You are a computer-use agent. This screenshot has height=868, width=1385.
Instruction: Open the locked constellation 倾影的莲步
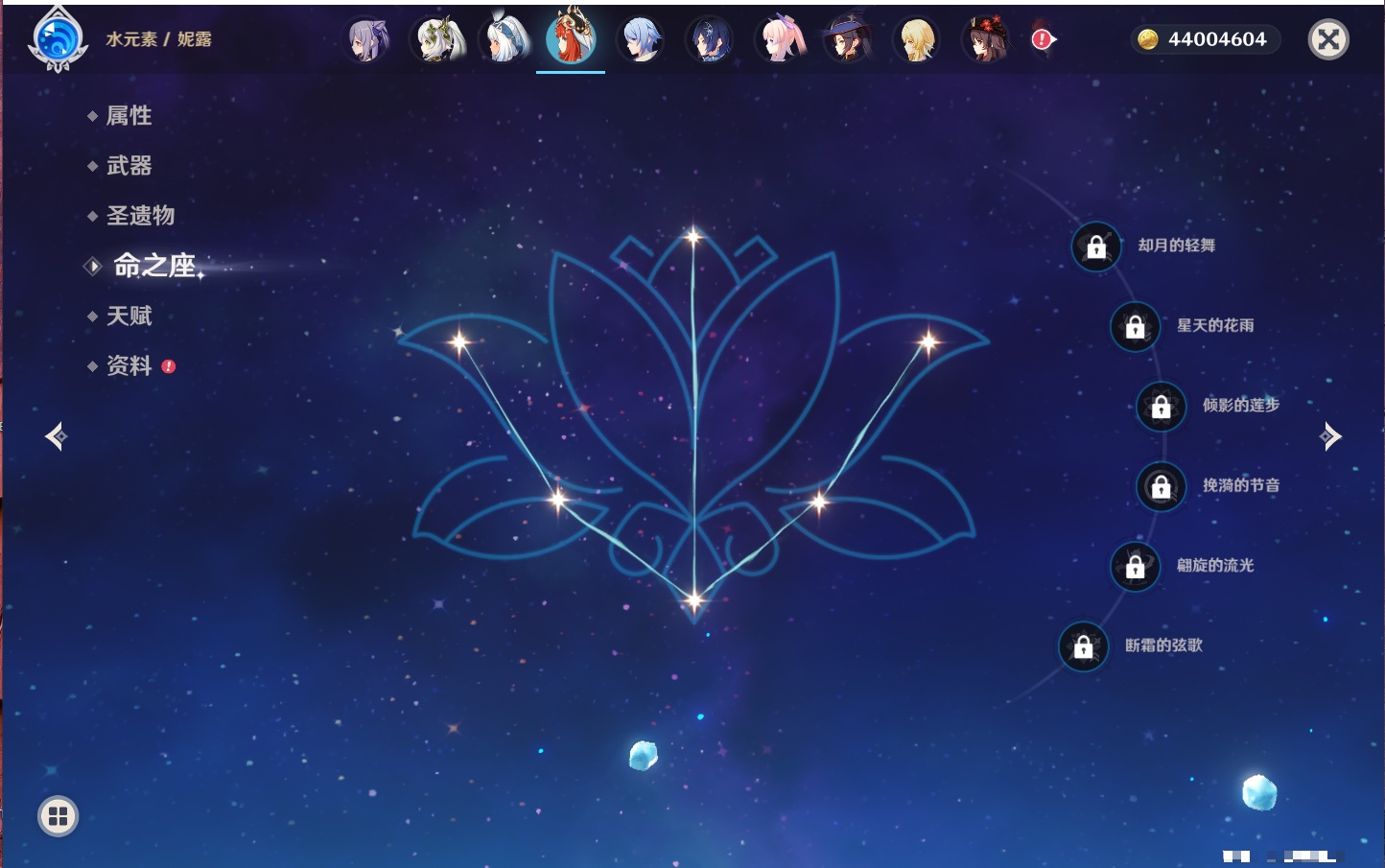pyautogui.click(x=1161, y=406)
